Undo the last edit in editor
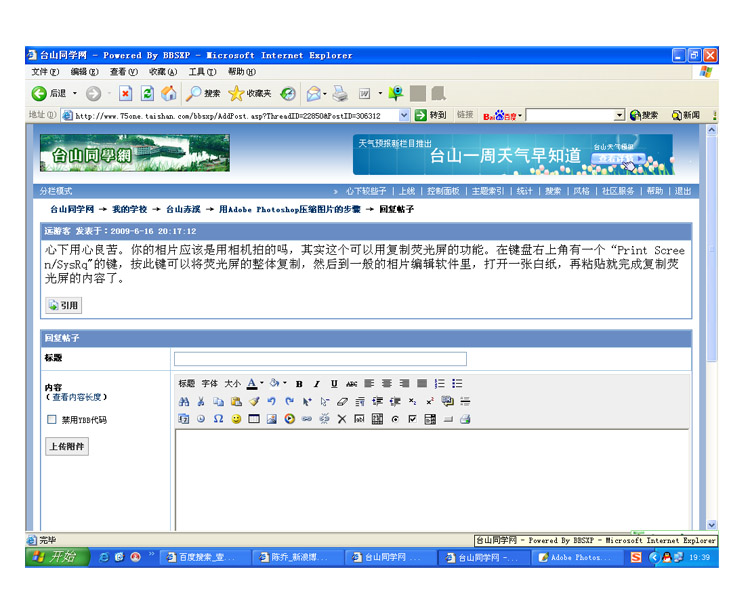The height and width of the screenshot is (602, 750). coord(272,401)
